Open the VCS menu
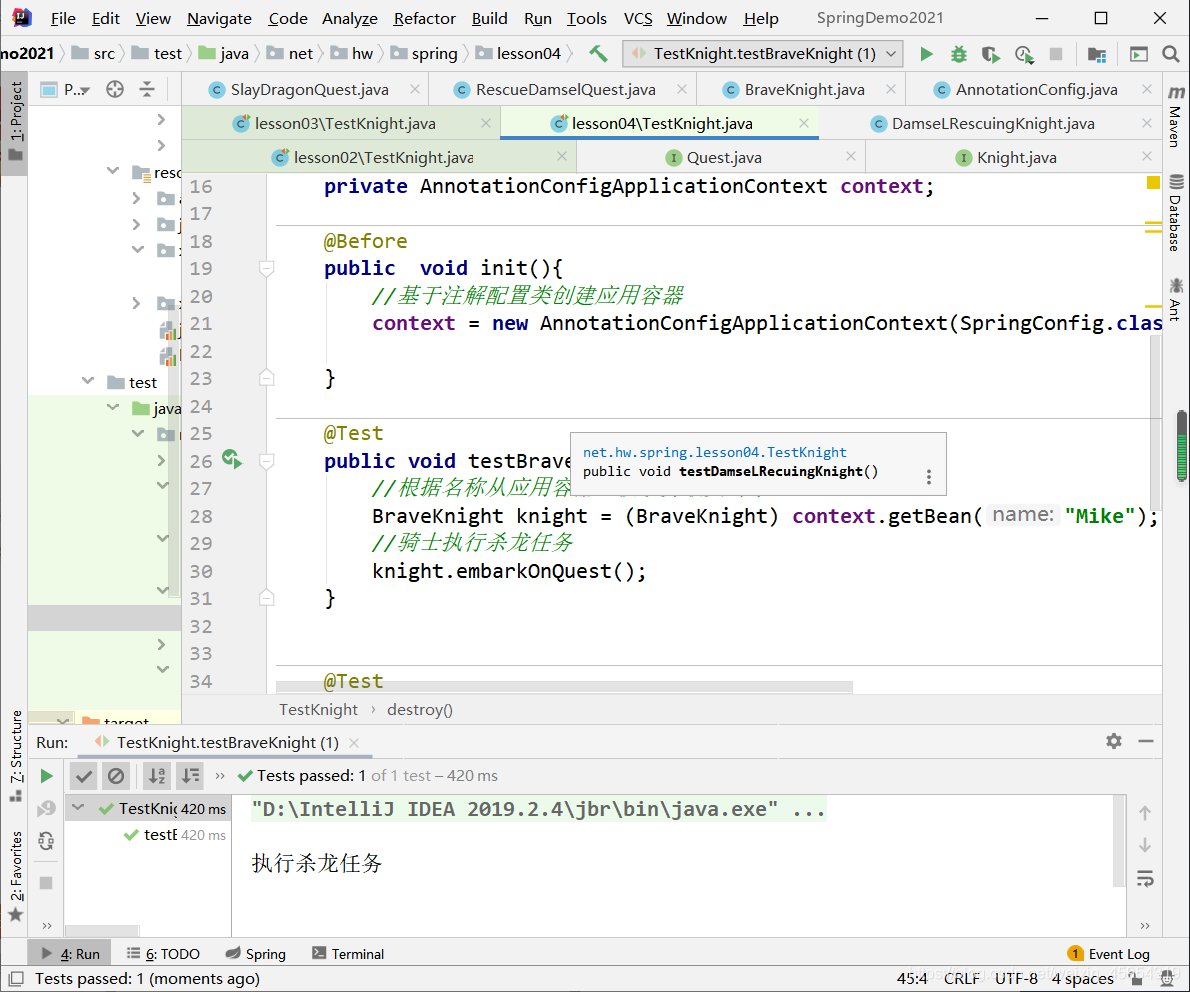This screenshot has height=992, width=1190. (638, 18)
